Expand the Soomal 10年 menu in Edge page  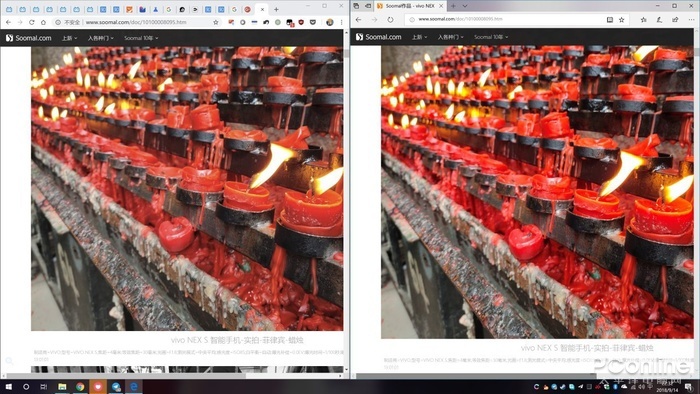[x=491, y=37]
